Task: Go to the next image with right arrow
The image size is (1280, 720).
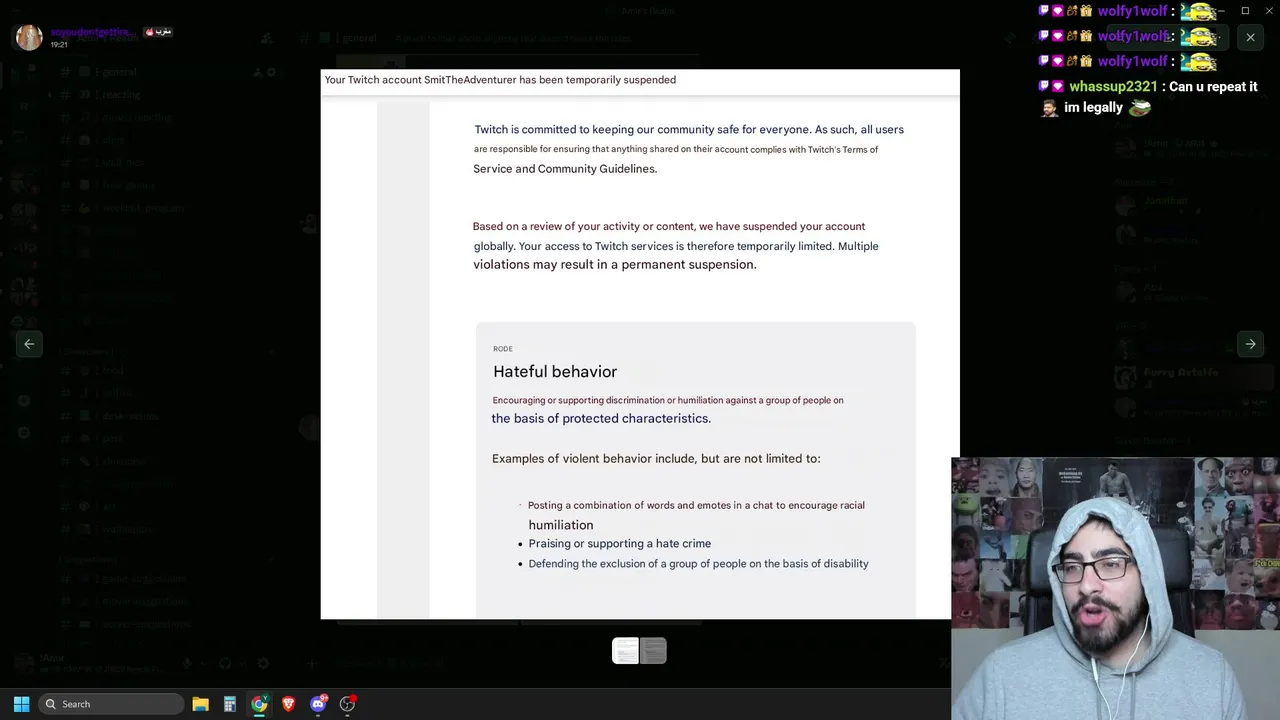Action: point(1250,344)
